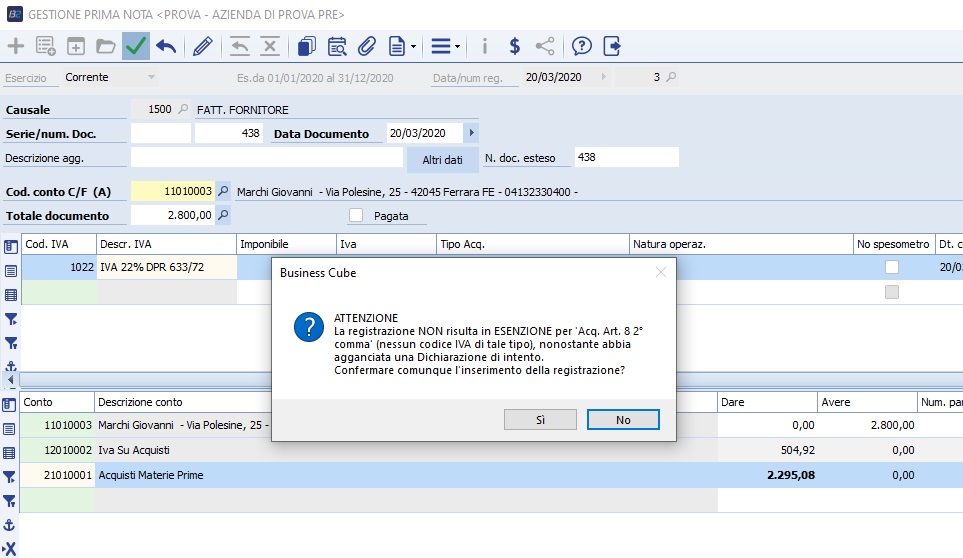
Task: Click the Altri dati button
Action: tap(442, 160)
